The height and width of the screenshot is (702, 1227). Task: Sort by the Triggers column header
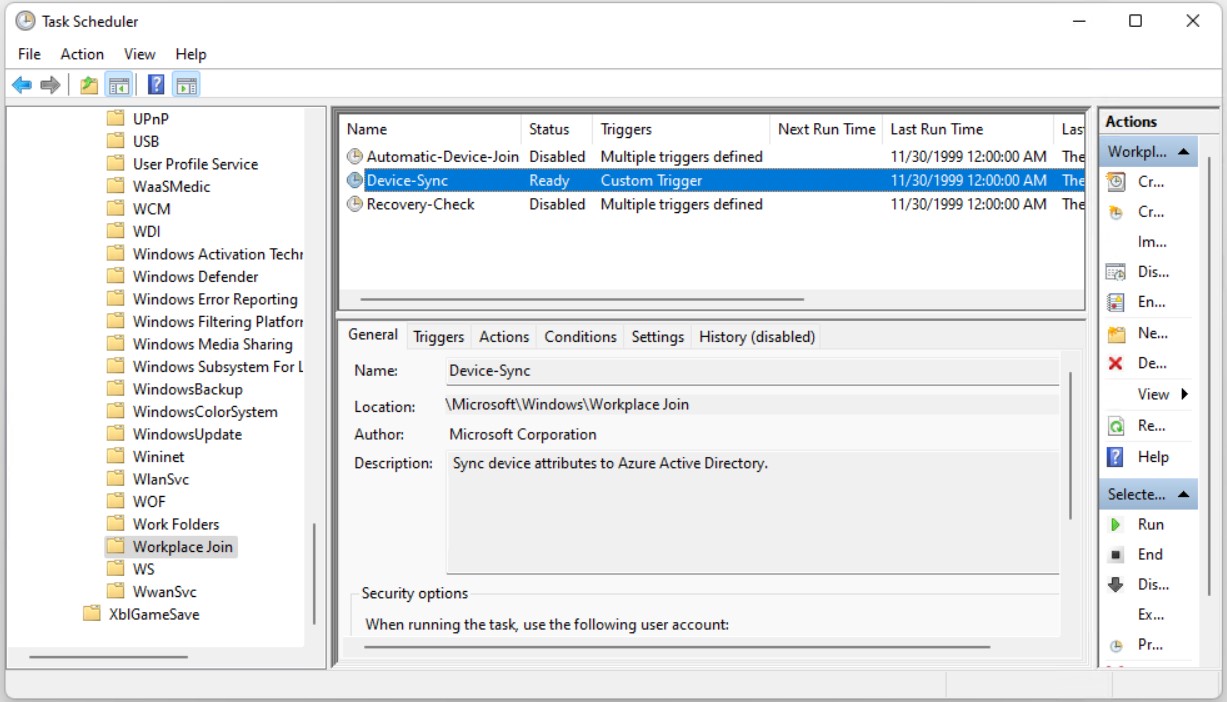click(x=681, y=129)
